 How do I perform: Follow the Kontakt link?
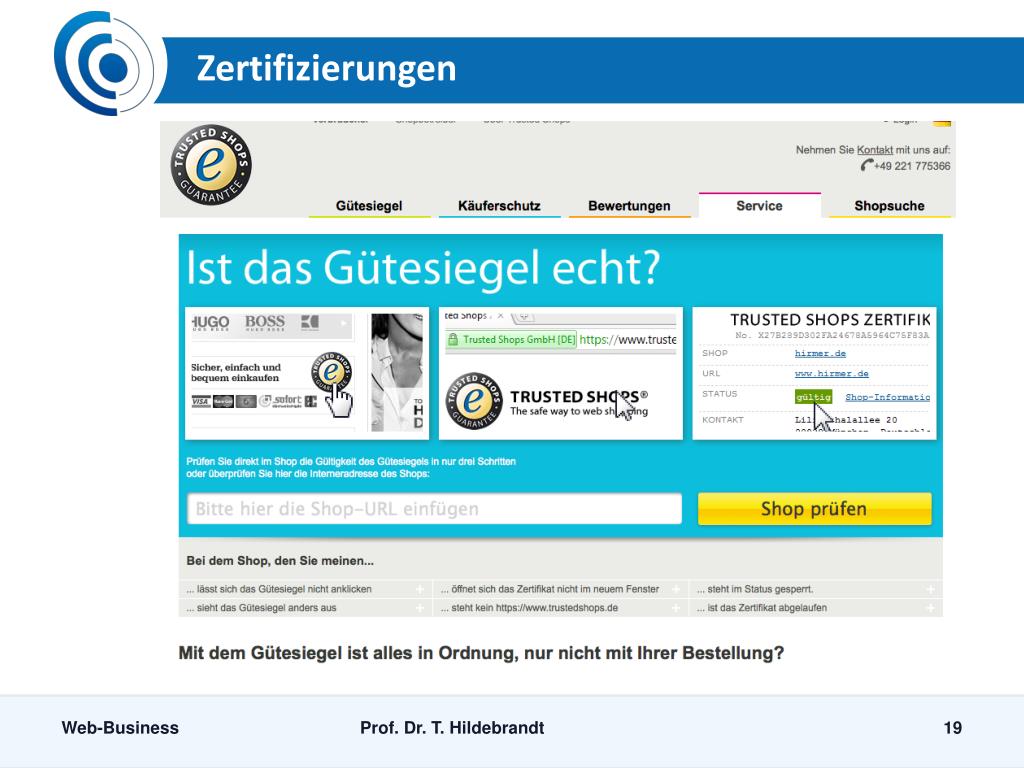(874, 150)
